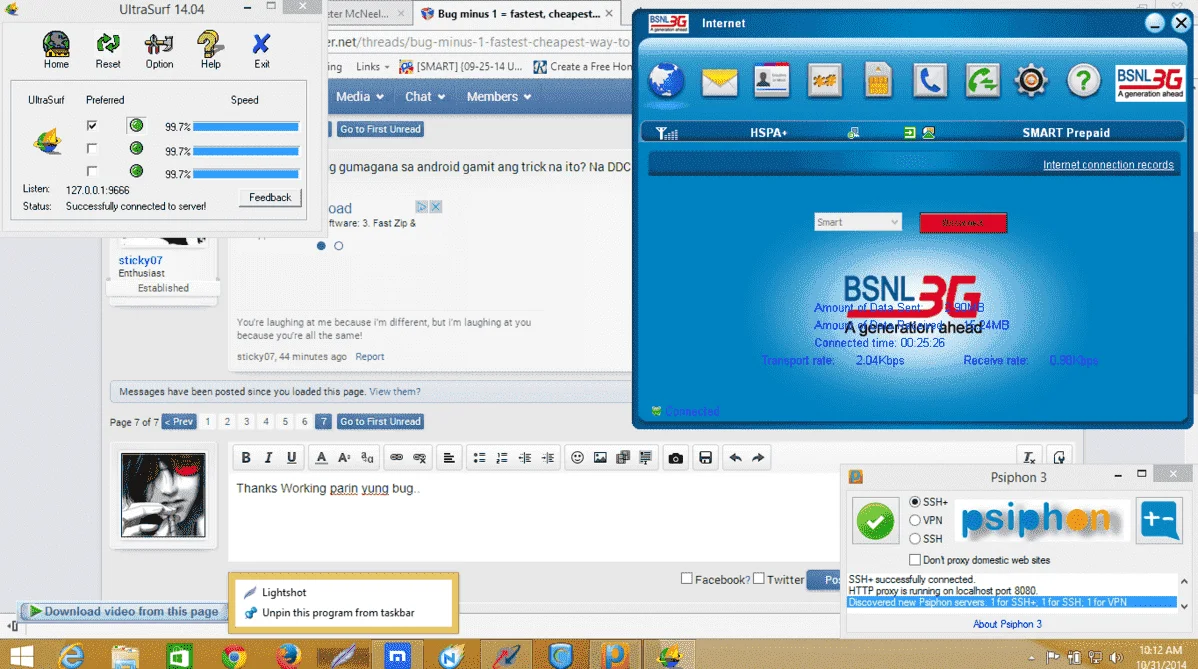Viewport: 1198px width, 669px height.
Task: Click the UltraSurf Feedback button
Action: [x=270, y=197]
